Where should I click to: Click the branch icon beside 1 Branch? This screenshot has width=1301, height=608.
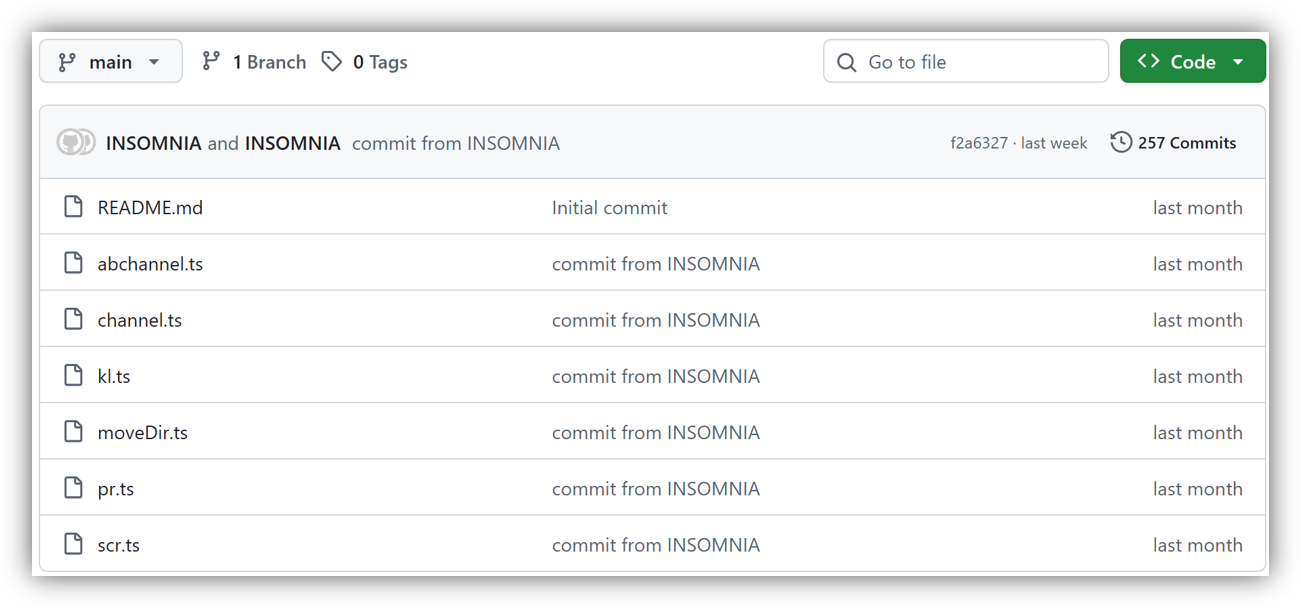[x=211, y=62]
